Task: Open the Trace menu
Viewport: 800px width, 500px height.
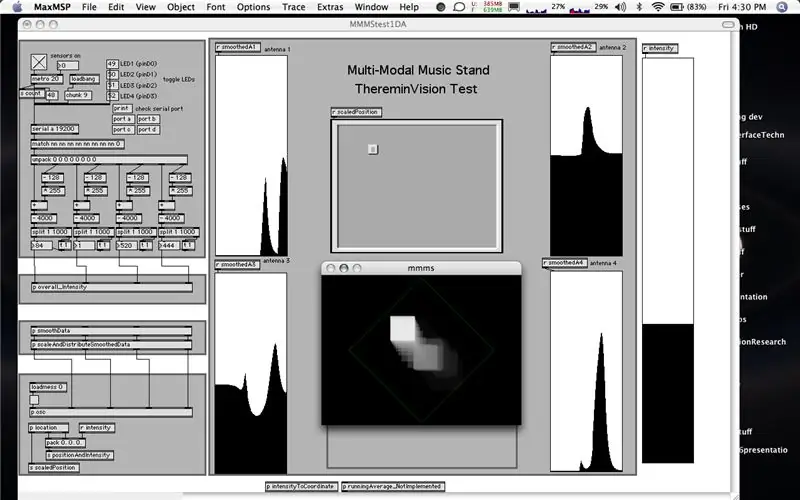Action: [294, 7]
